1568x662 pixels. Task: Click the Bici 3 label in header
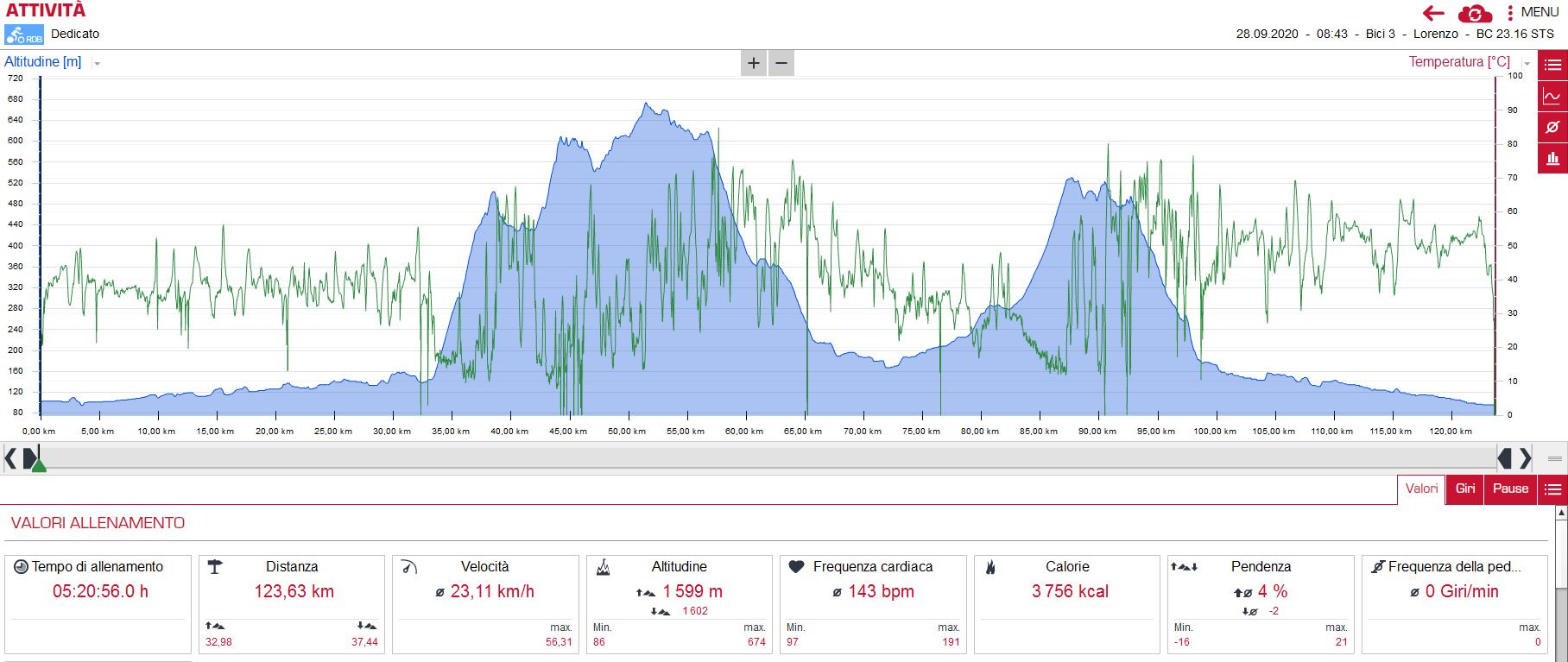[1381, 34]
